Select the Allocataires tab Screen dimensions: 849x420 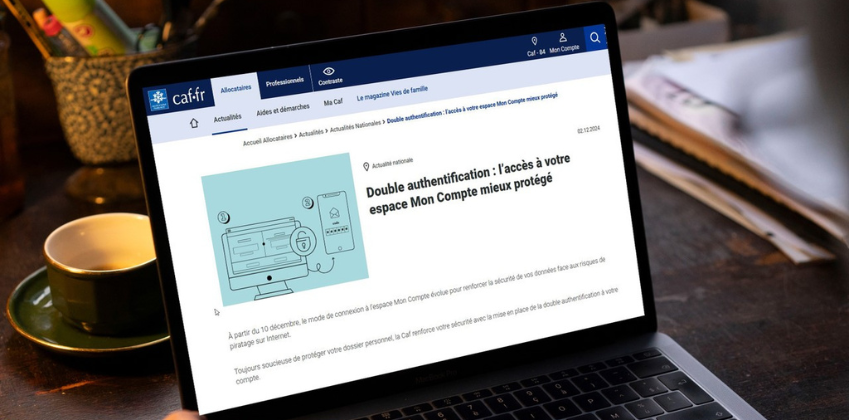pos(236,89)
